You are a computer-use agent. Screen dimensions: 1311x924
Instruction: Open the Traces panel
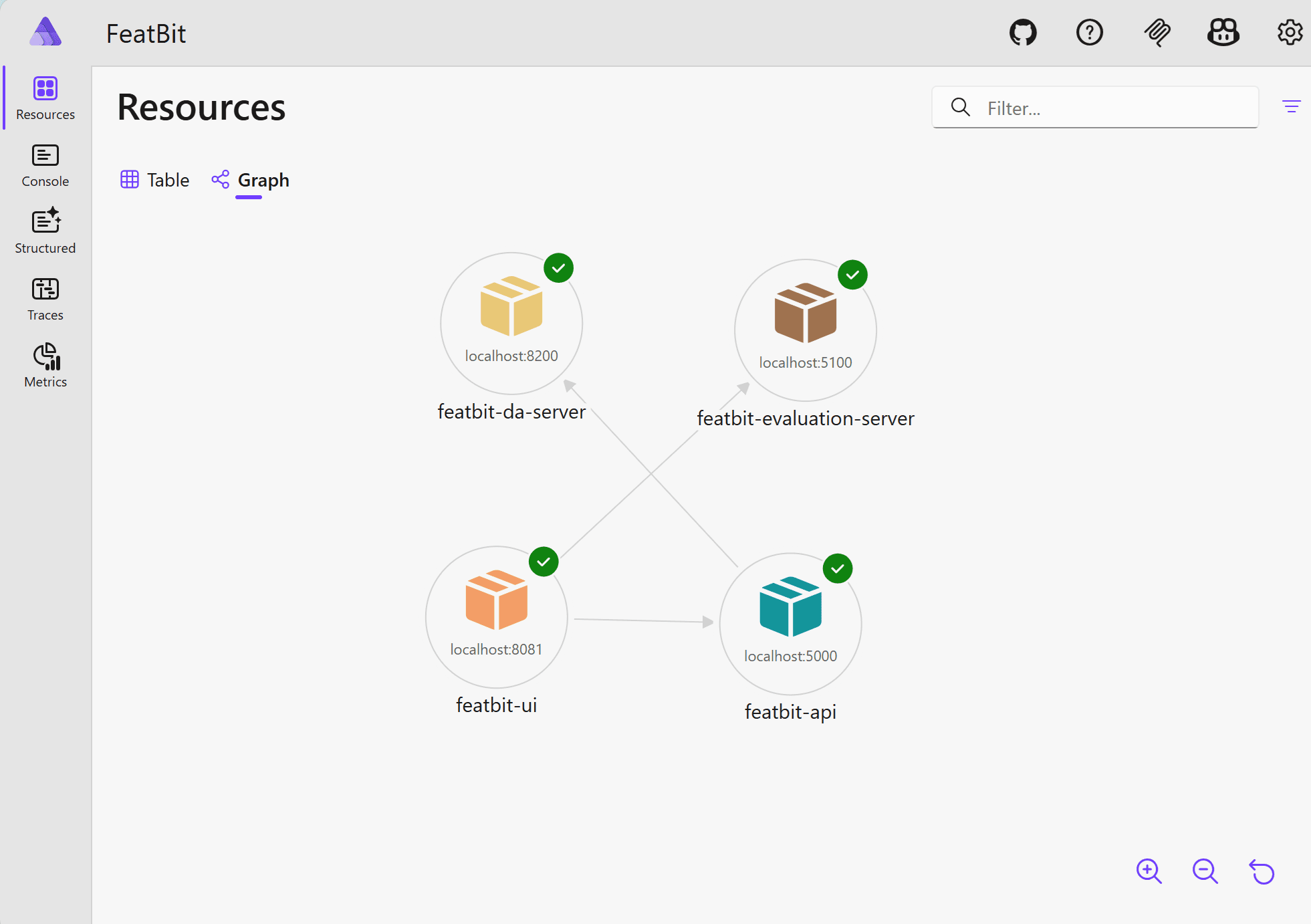(44, 298)
